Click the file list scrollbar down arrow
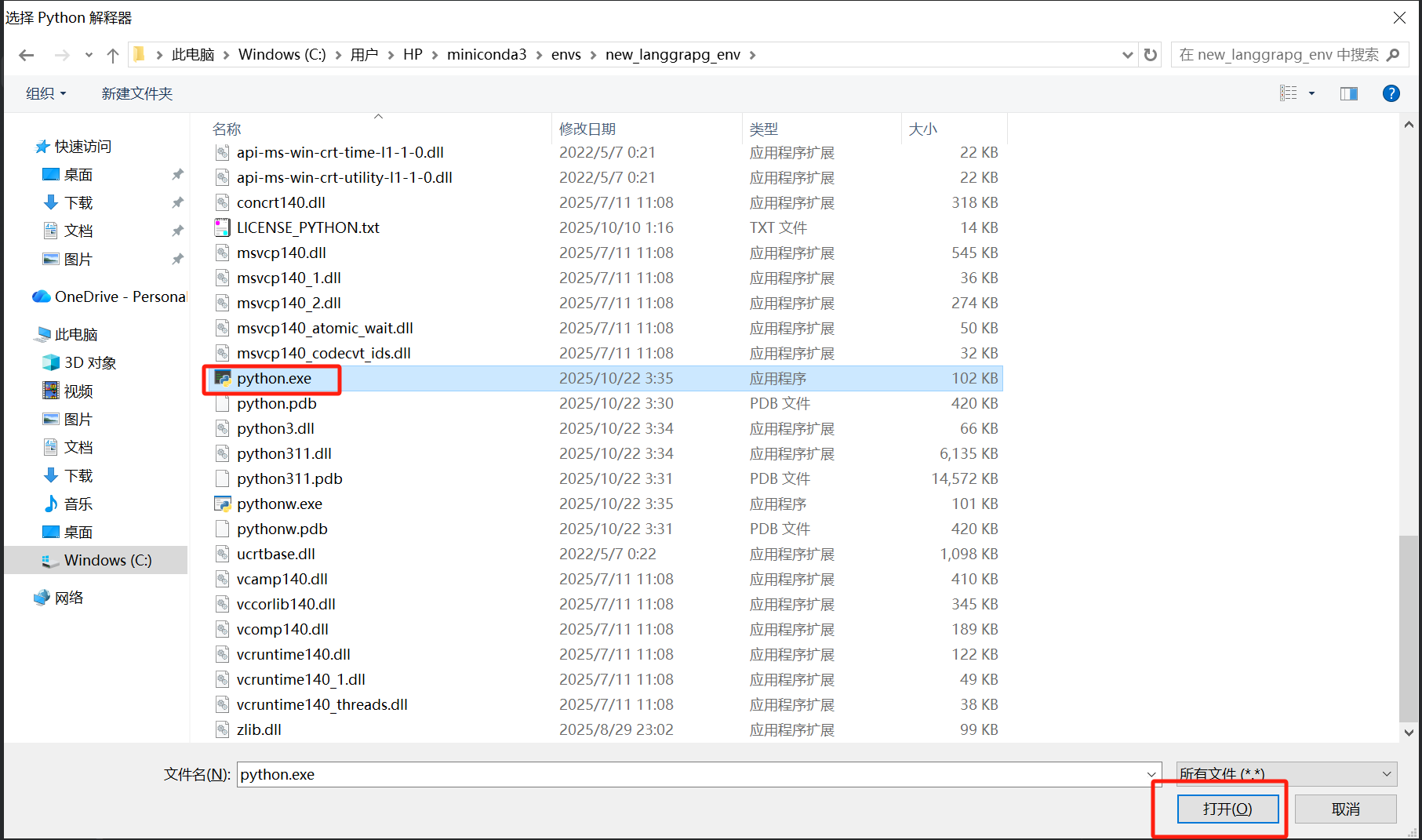Image resolution: width=1422 pixels, height=840 pixels. [x=1409, y=733]
